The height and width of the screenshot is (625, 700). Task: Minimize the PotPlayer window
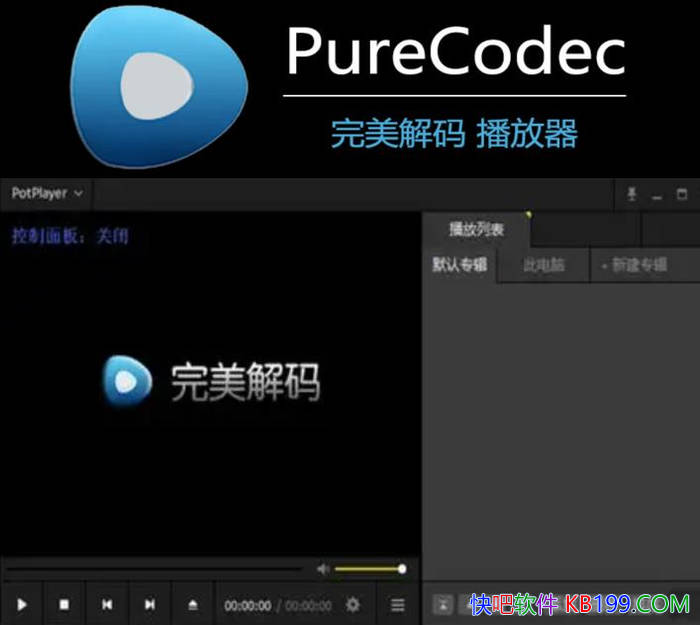(657, 195)
